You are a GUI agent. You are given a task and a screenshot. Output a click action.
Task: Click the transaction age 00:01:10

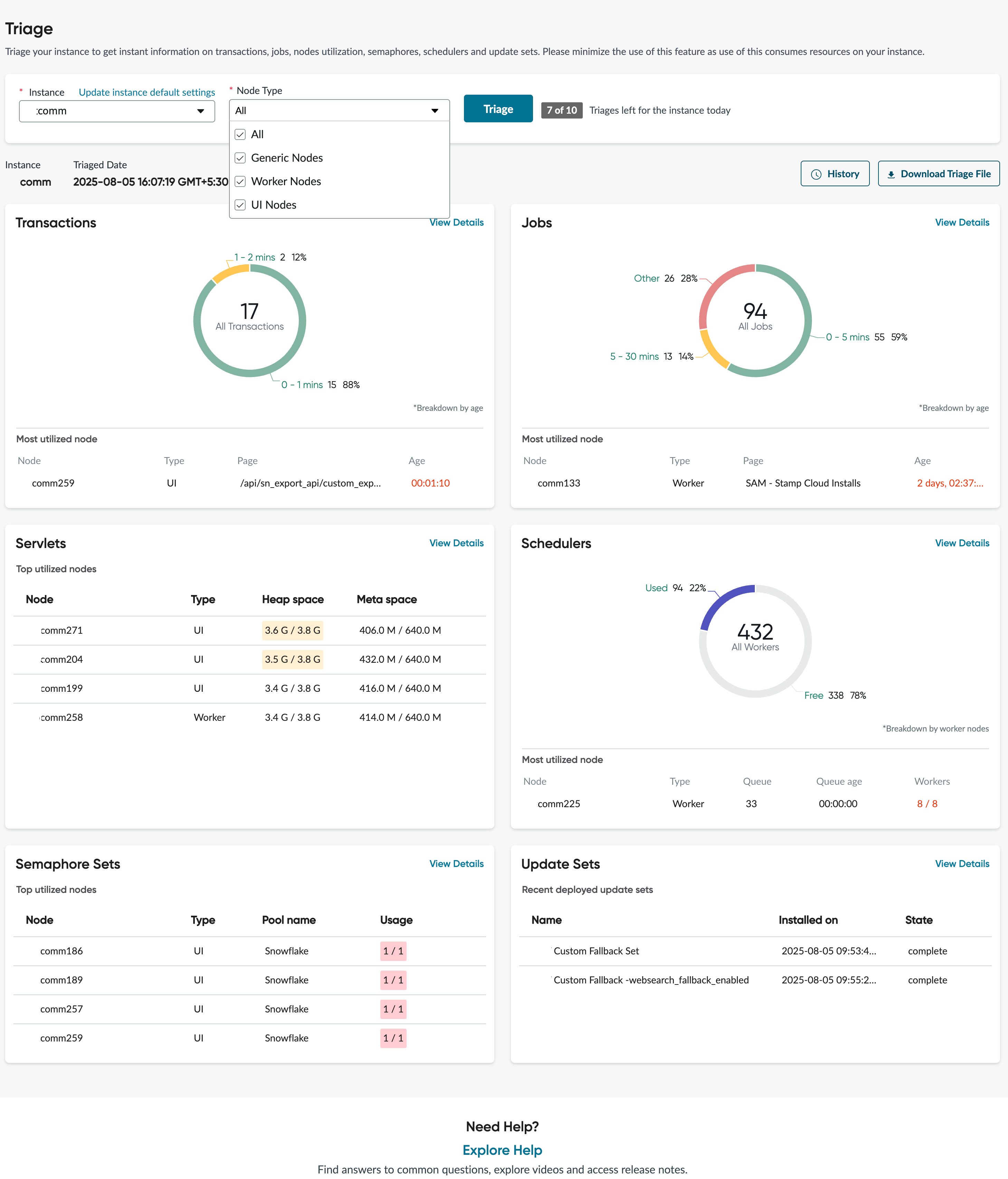coord(430,483)
